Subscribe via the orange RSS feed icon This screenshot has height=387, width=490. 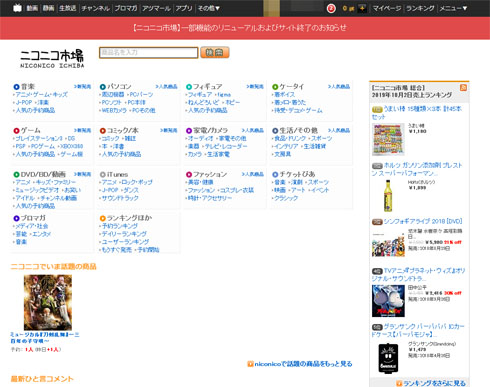(x=463, y=88)
